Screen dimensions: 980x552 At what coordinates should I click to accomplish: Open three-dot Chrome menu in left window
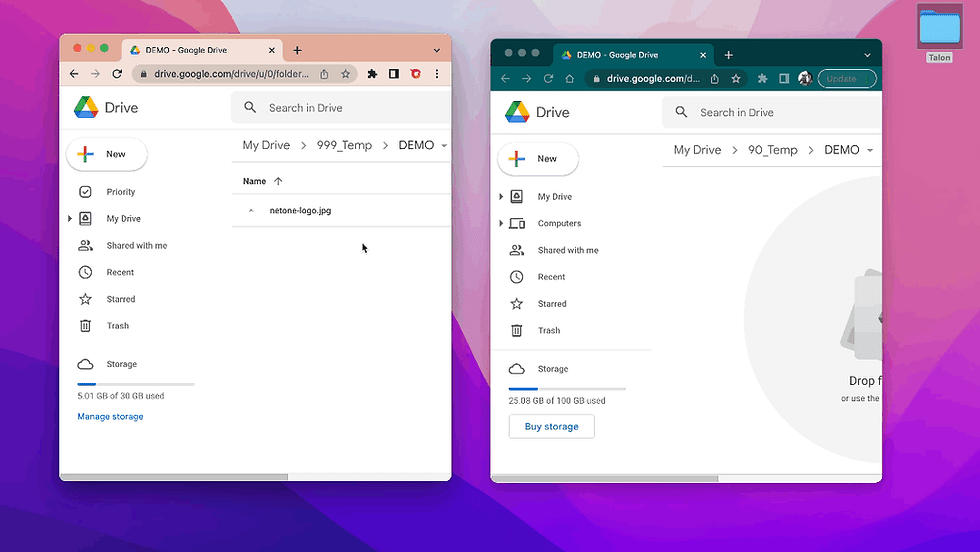437,74
